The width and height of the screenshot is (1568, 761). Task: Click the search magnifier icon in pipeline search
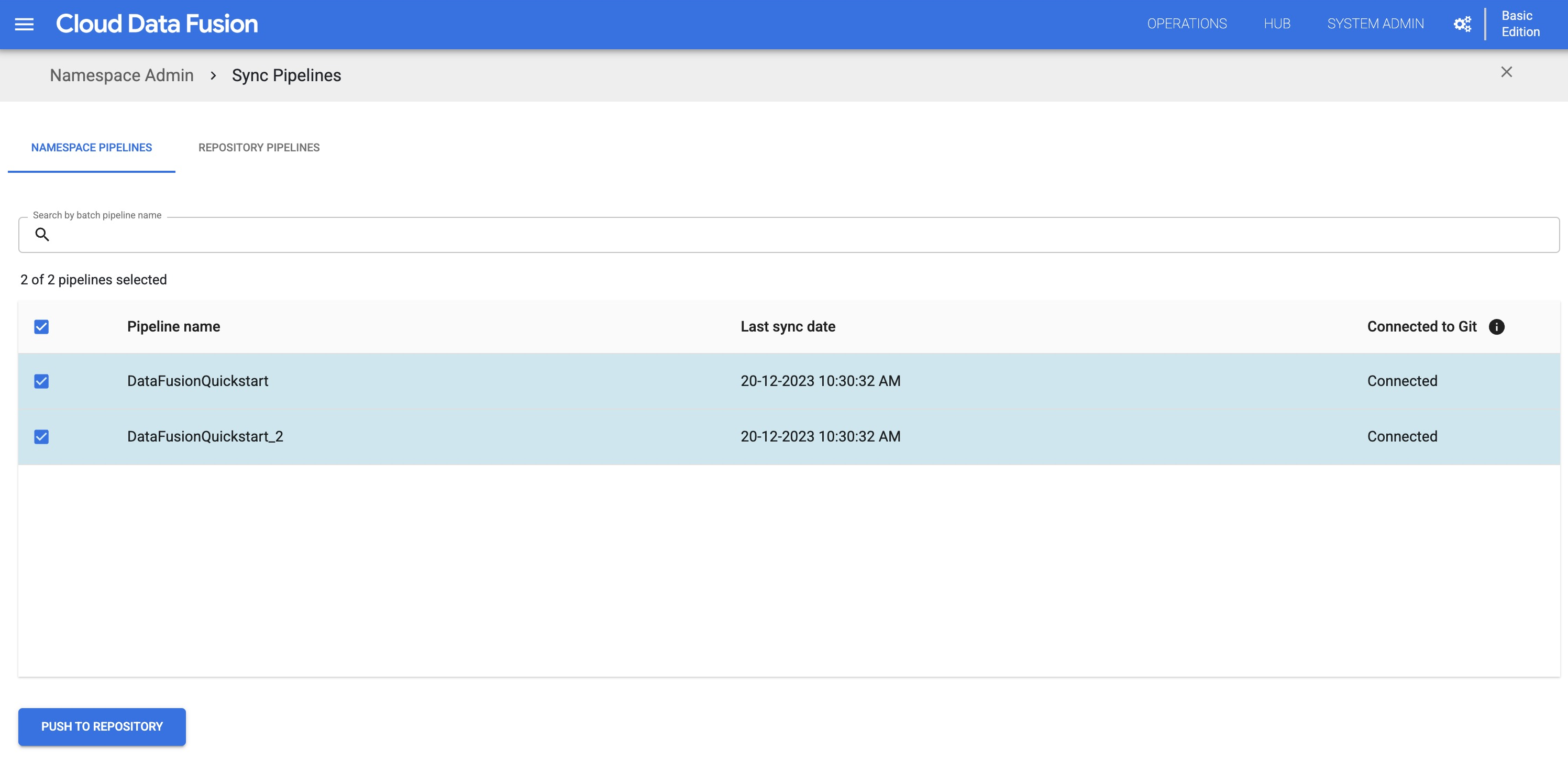point(41,234)
